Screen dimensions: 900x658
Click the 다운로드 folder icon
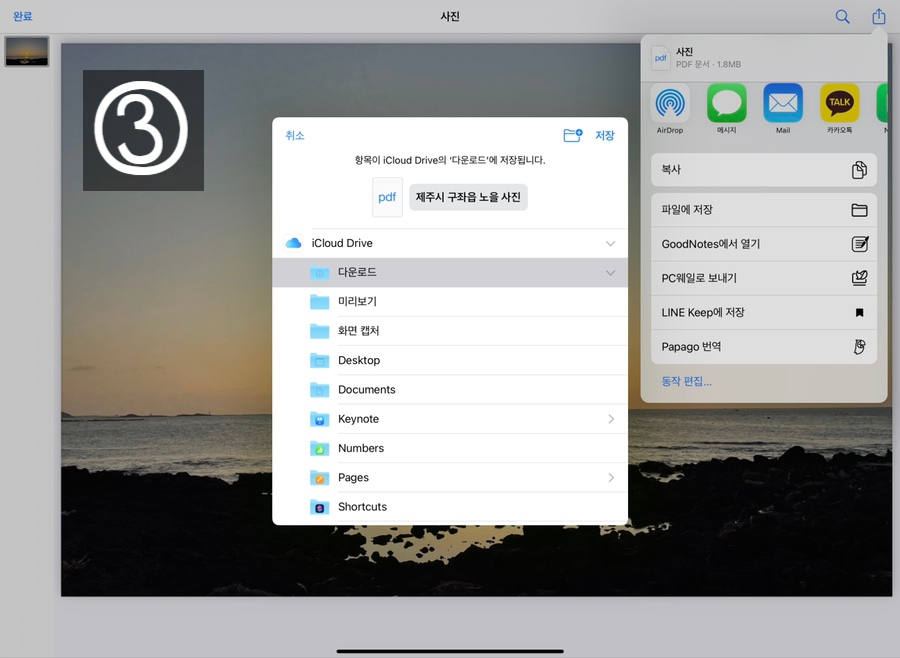tap(320, 273)
